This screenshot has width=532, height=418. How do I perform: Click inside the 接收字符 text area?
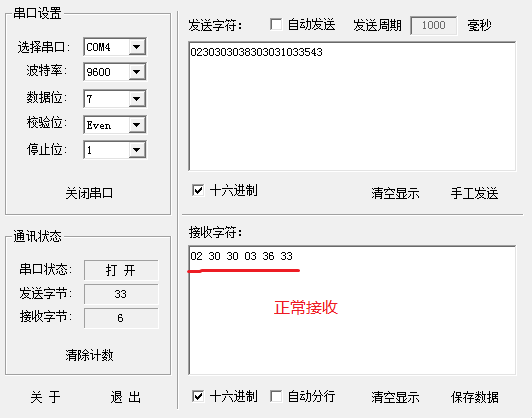[x=352, y=310]
